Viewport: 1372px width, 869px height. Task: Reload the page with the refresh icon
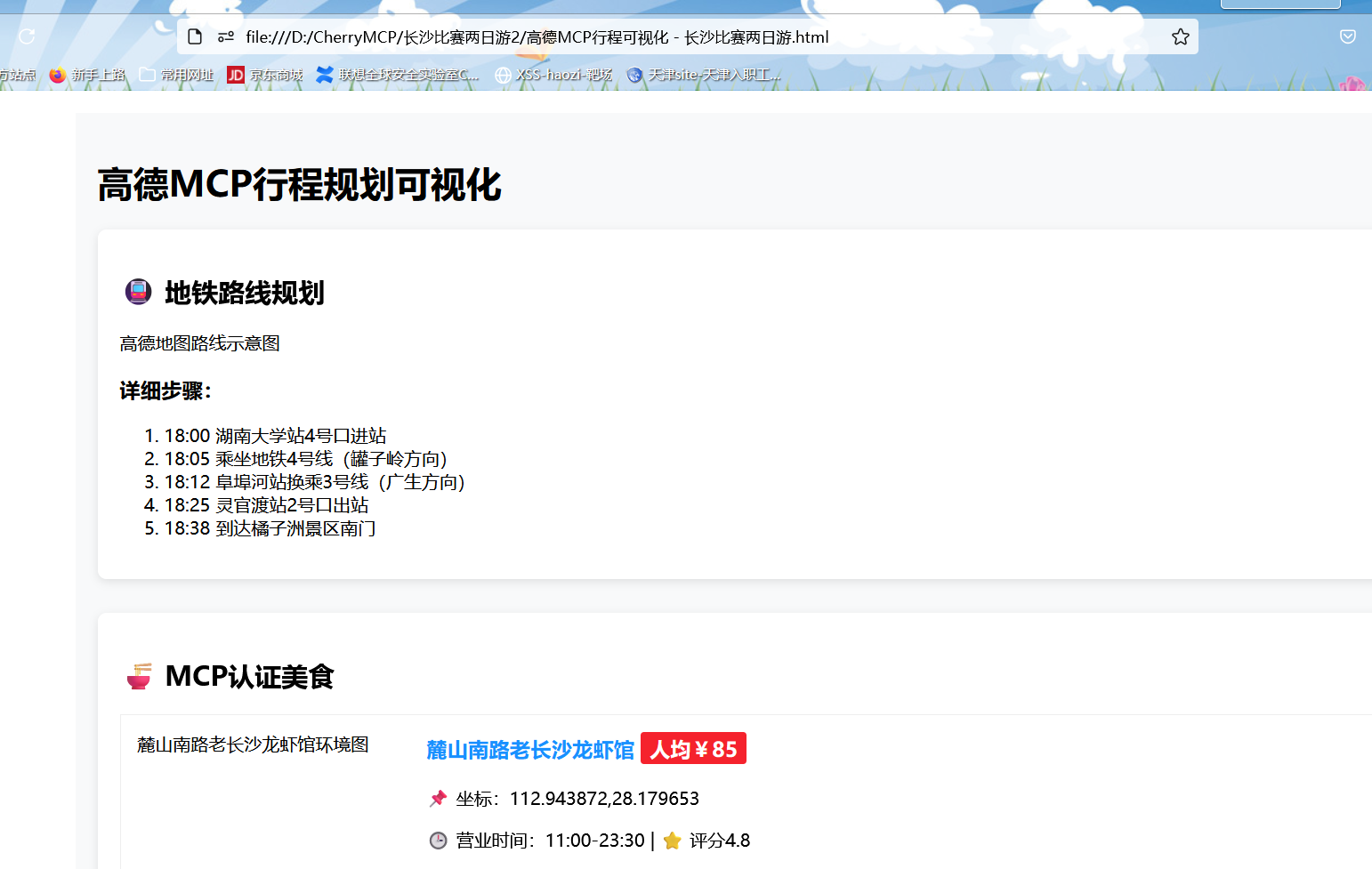[27, 36]
